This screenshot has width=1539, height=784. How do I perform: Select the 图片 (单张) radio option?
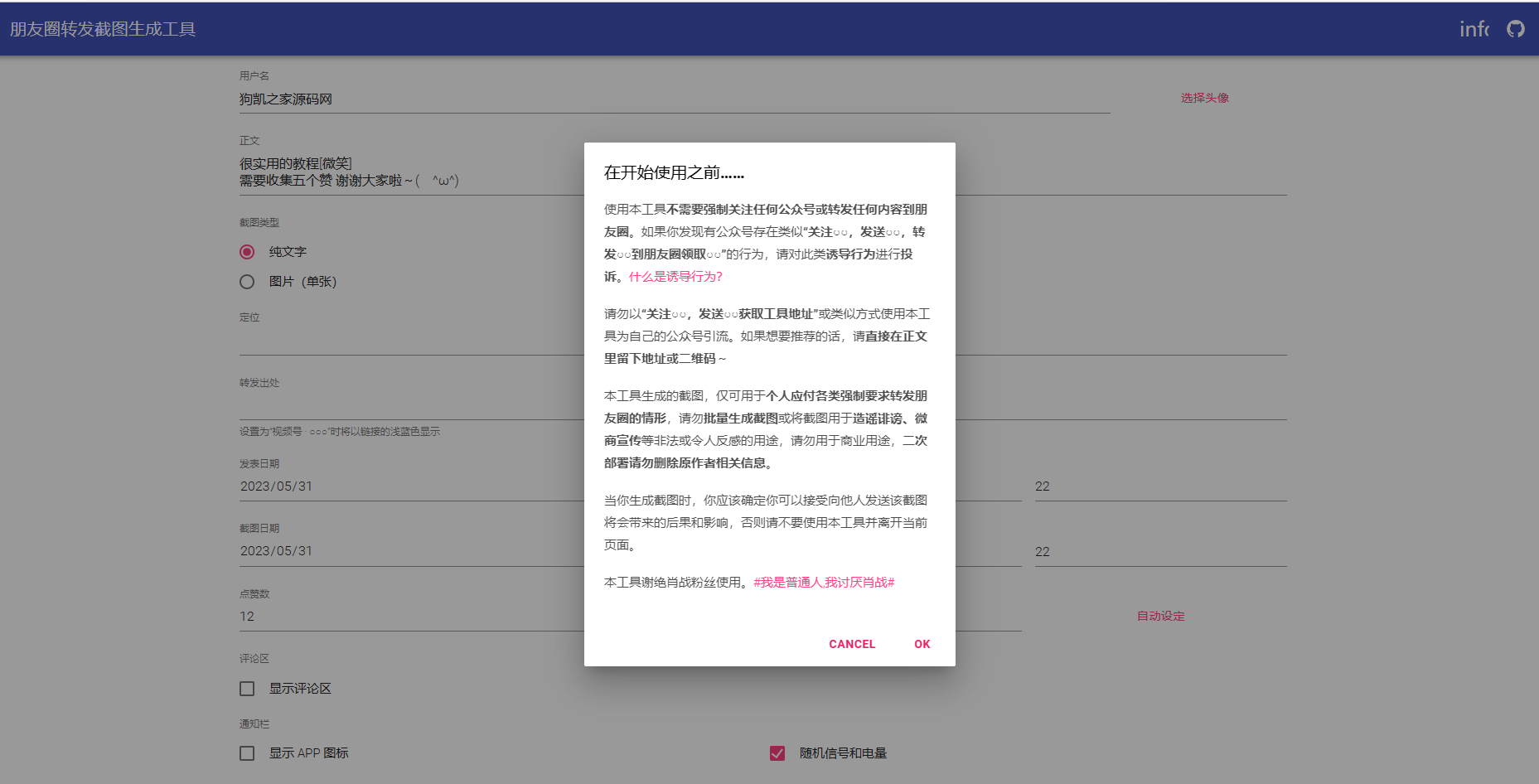[x=247, y=282]
